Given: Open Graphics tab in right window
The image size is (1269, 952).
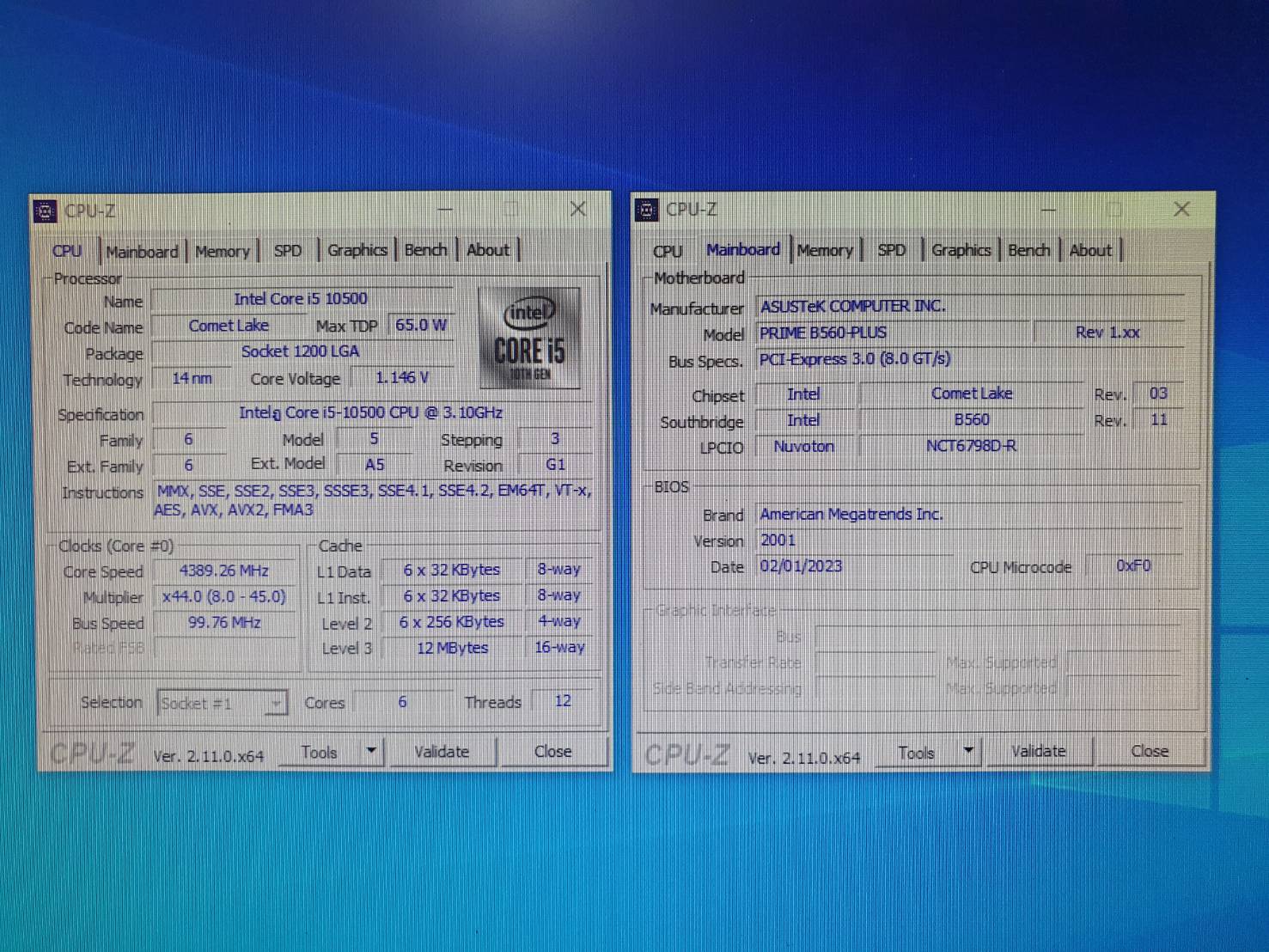Looking at the screenshot, I should point(961,250).
